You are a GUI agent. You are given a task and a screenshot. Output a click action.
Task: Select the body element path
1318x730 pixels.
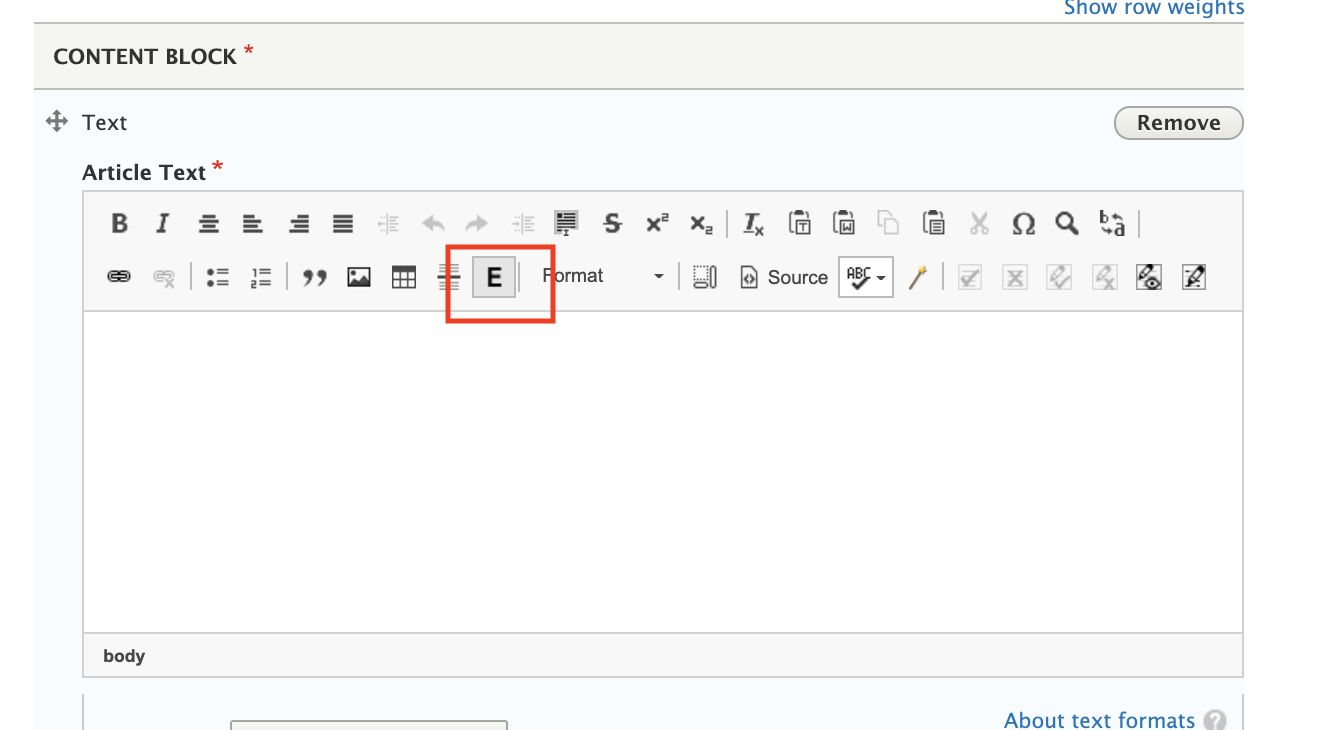(x=124, y=656)
